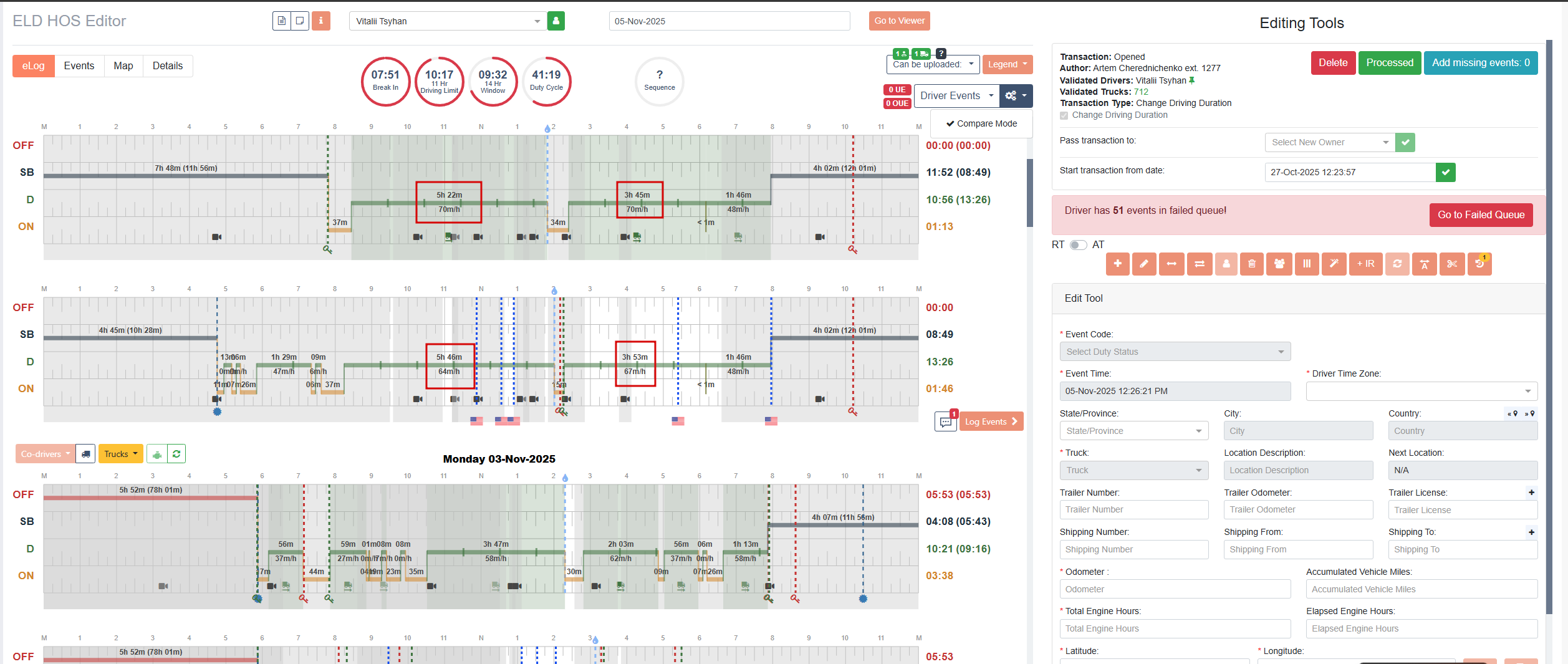Switch to the Details tab
Image resolution: width=1568 pixels, height=664 pixels.
coord(168,66)
